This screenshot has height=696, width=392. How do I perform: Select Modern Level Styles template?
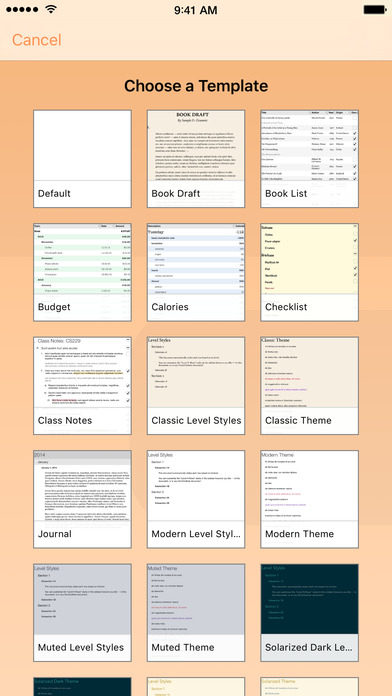[x=196, y=499]
